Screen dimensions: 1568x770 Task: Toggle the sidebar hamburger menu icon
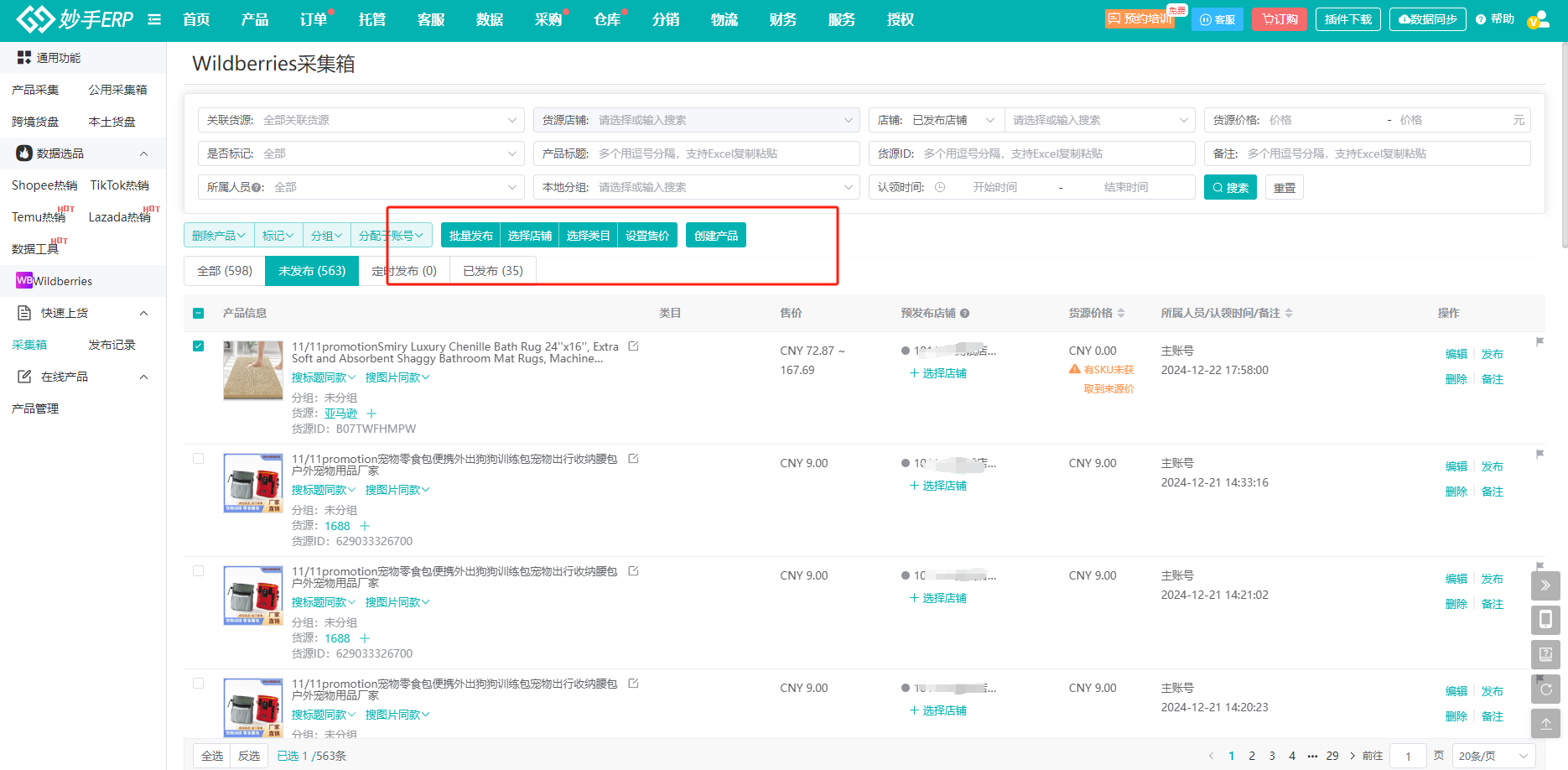(154, 19)
